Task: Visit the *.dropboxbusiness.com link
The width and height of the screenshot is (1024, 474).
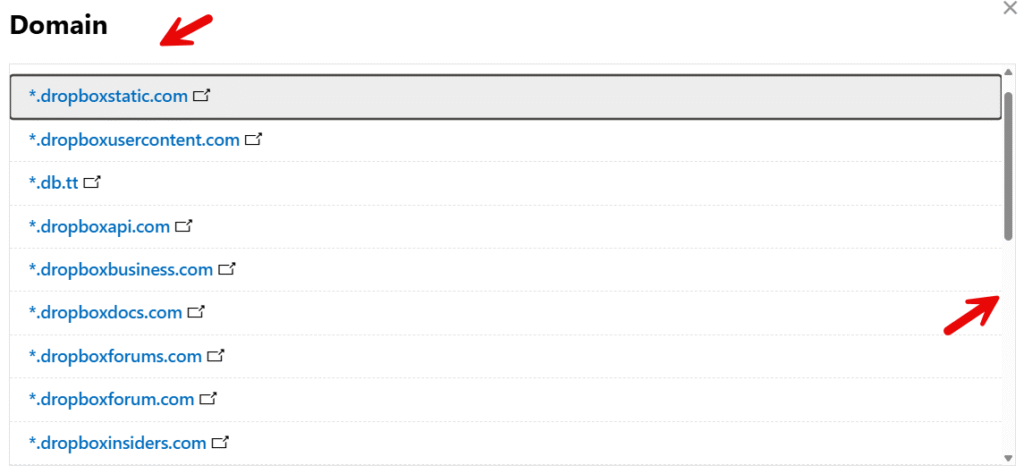Action: (121, 269)
